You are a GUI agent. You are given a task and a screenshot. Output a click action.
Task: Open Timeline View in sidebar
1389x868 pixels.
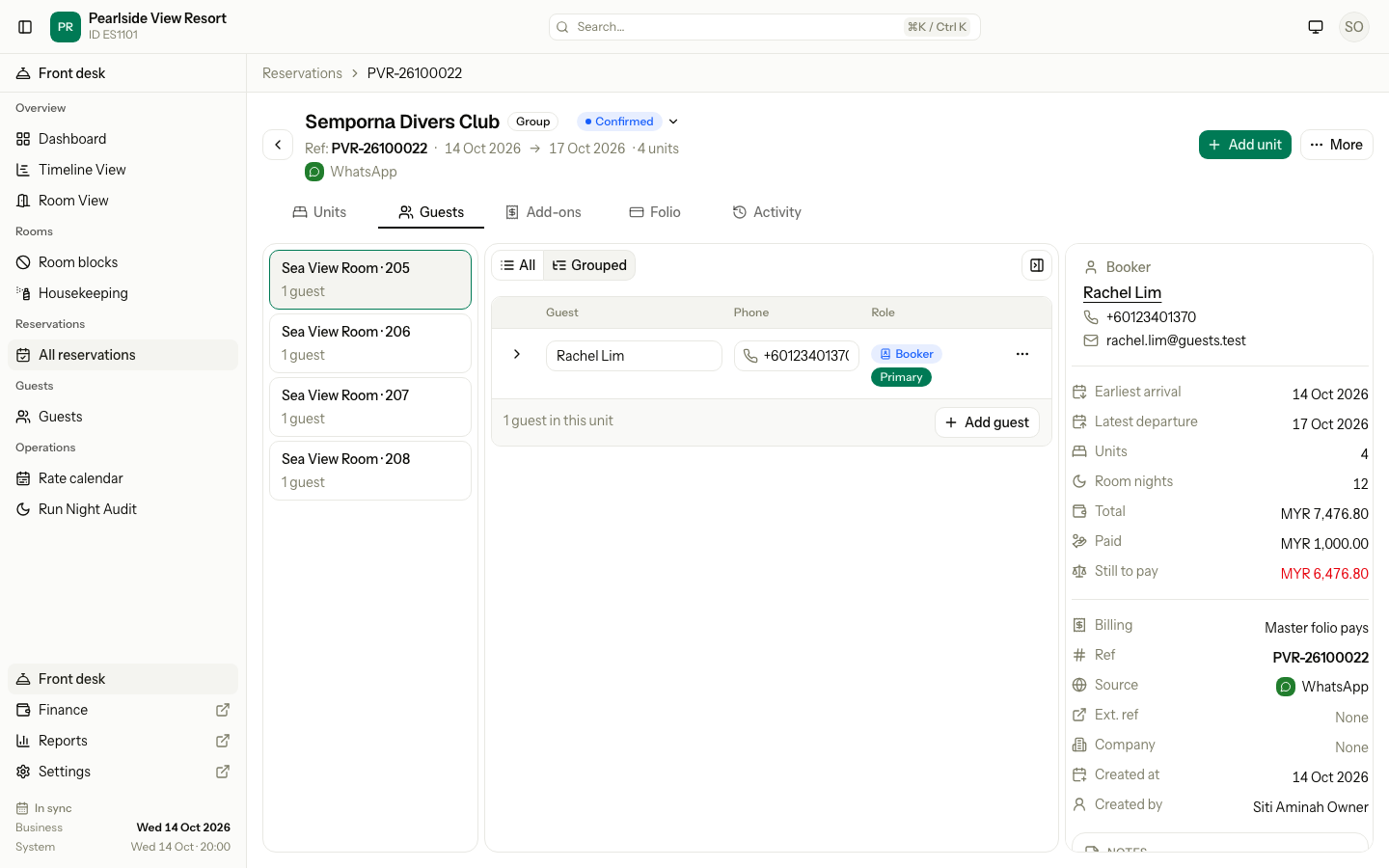coord(123,170)
